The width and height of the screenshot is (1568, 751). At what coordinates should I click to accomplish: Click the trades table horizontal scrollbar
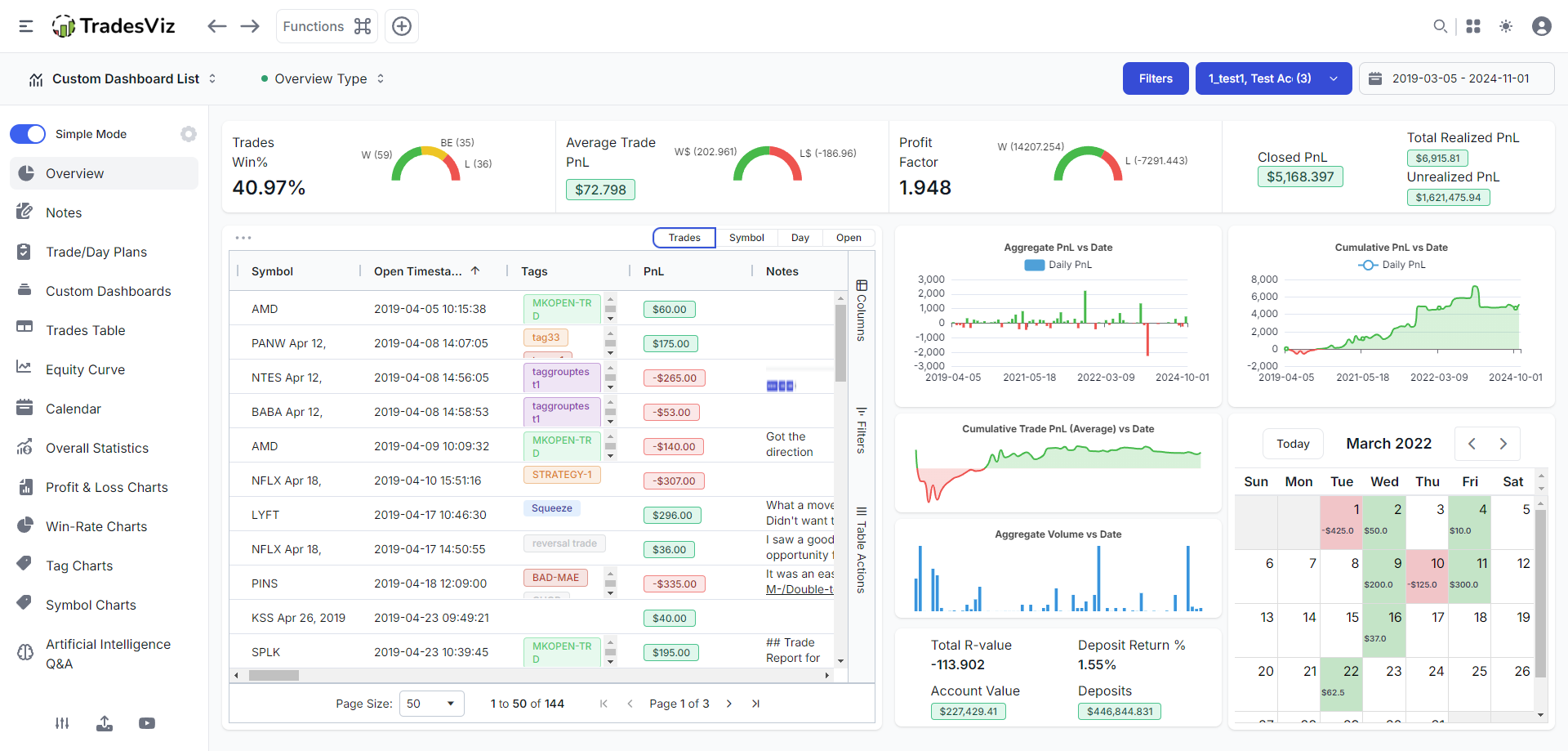pyautogui.click(x=274, y=676)
